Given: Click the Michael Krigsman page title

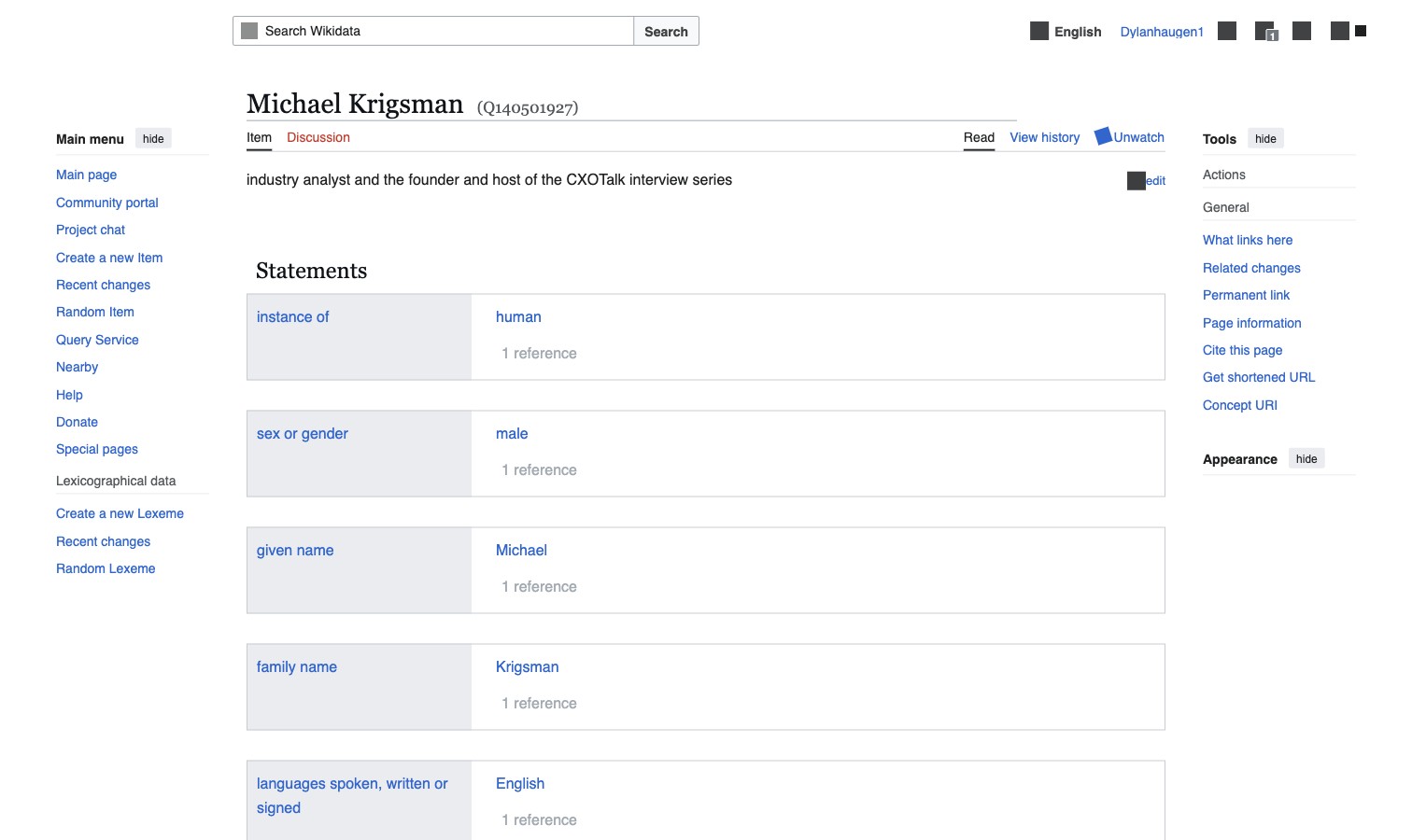Looking at the screenshot, I should coord(355,104).
